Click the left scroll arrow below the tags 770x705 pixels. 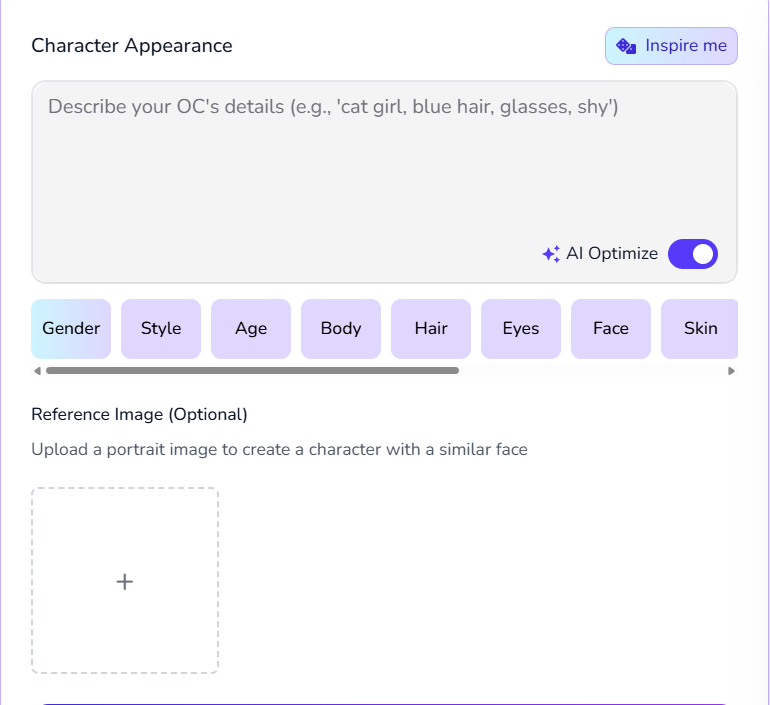pos(37,371)
